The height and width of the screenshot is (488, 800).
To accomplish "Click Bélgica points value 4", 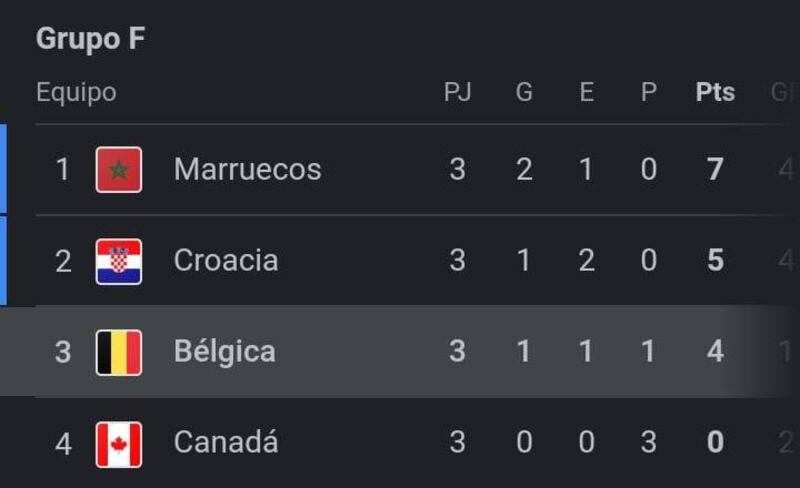I will (715, 352).
